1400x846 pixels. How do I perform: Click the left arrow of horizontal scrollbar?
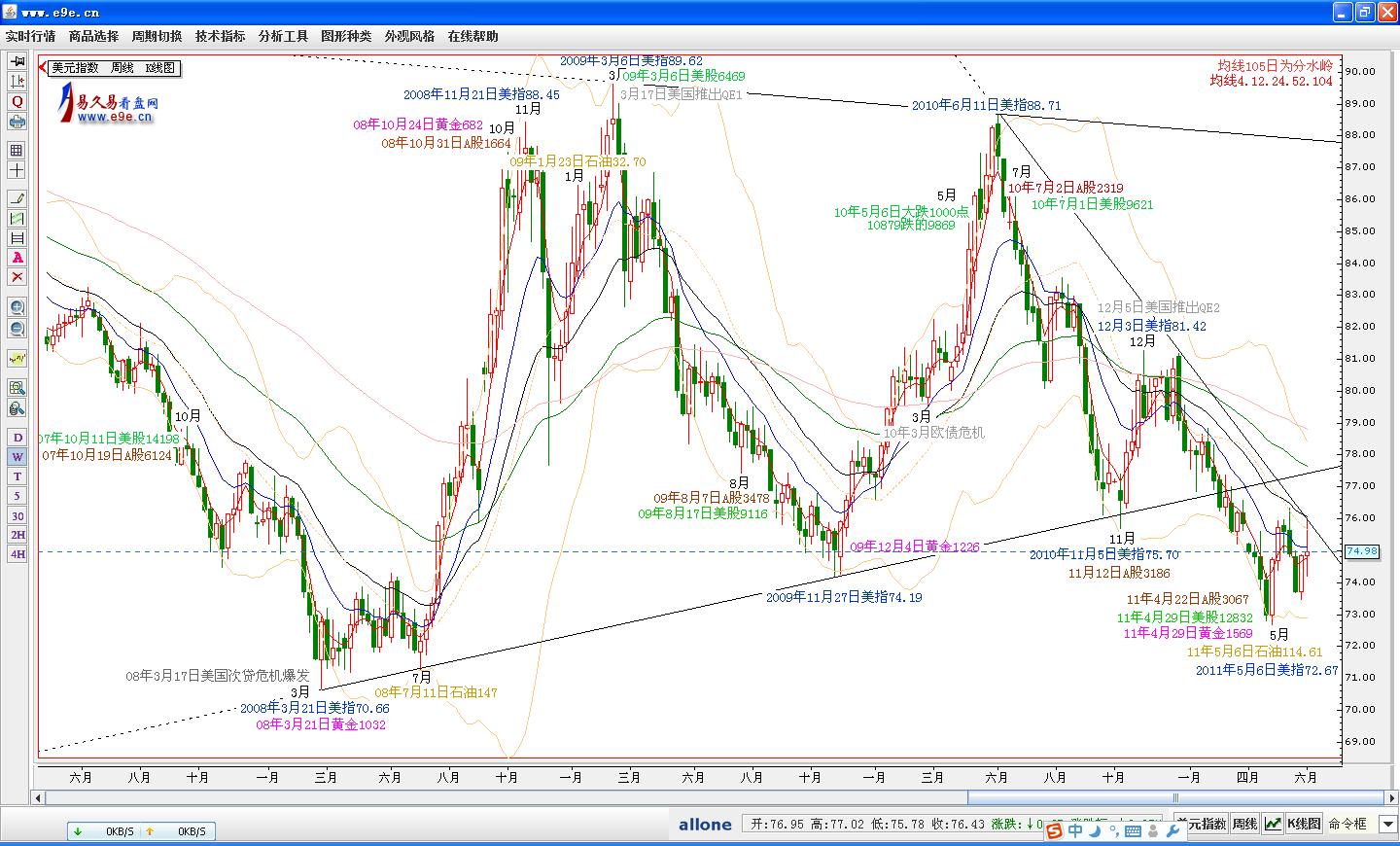pyautogui.click(x=40, y=798)
